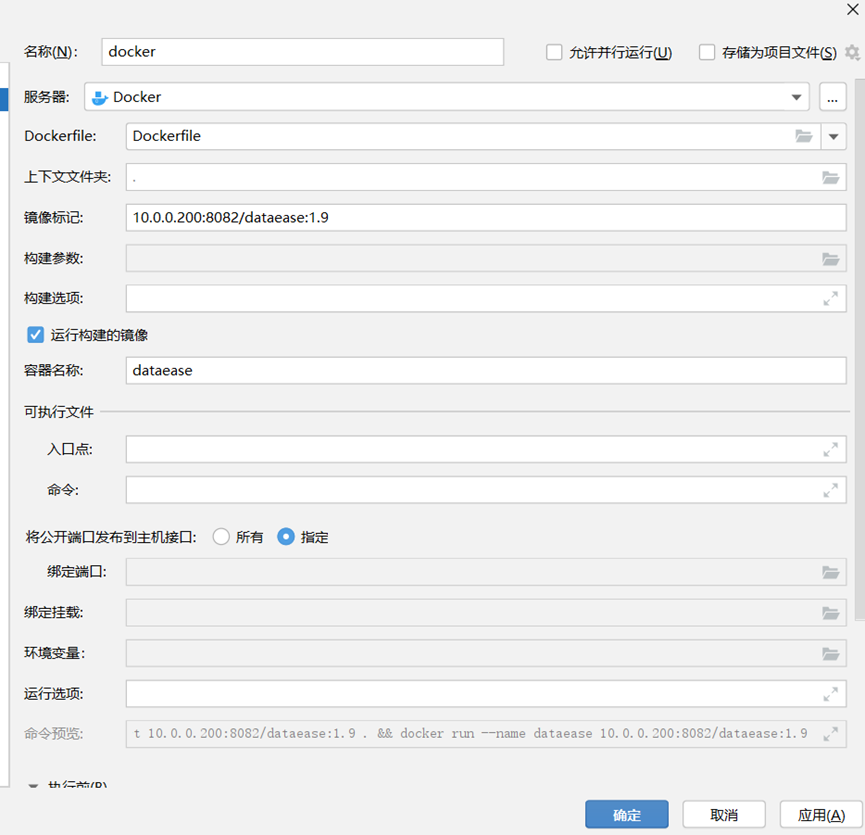
Task: Select the 所有 radio button
Action: [x=221, y=537]
